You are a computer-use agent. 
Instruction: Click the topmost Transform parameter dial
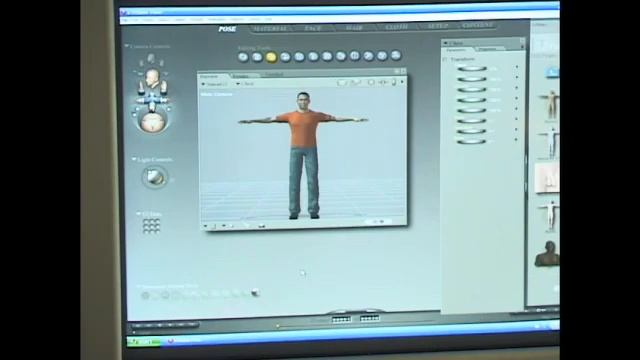point(472,69)
